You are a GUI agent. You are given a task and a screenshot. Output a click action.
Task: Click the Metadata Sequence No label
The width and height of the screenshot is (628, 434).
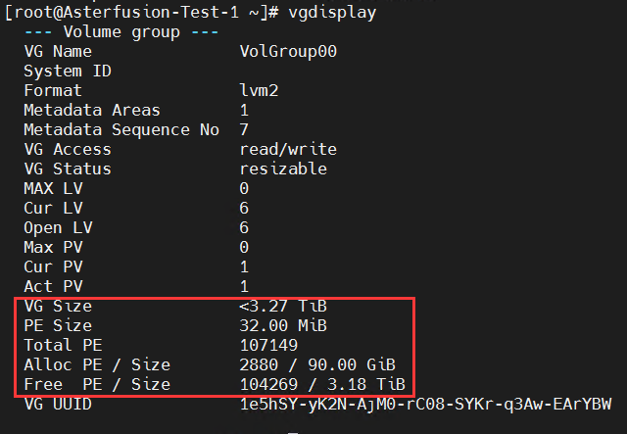121,129
